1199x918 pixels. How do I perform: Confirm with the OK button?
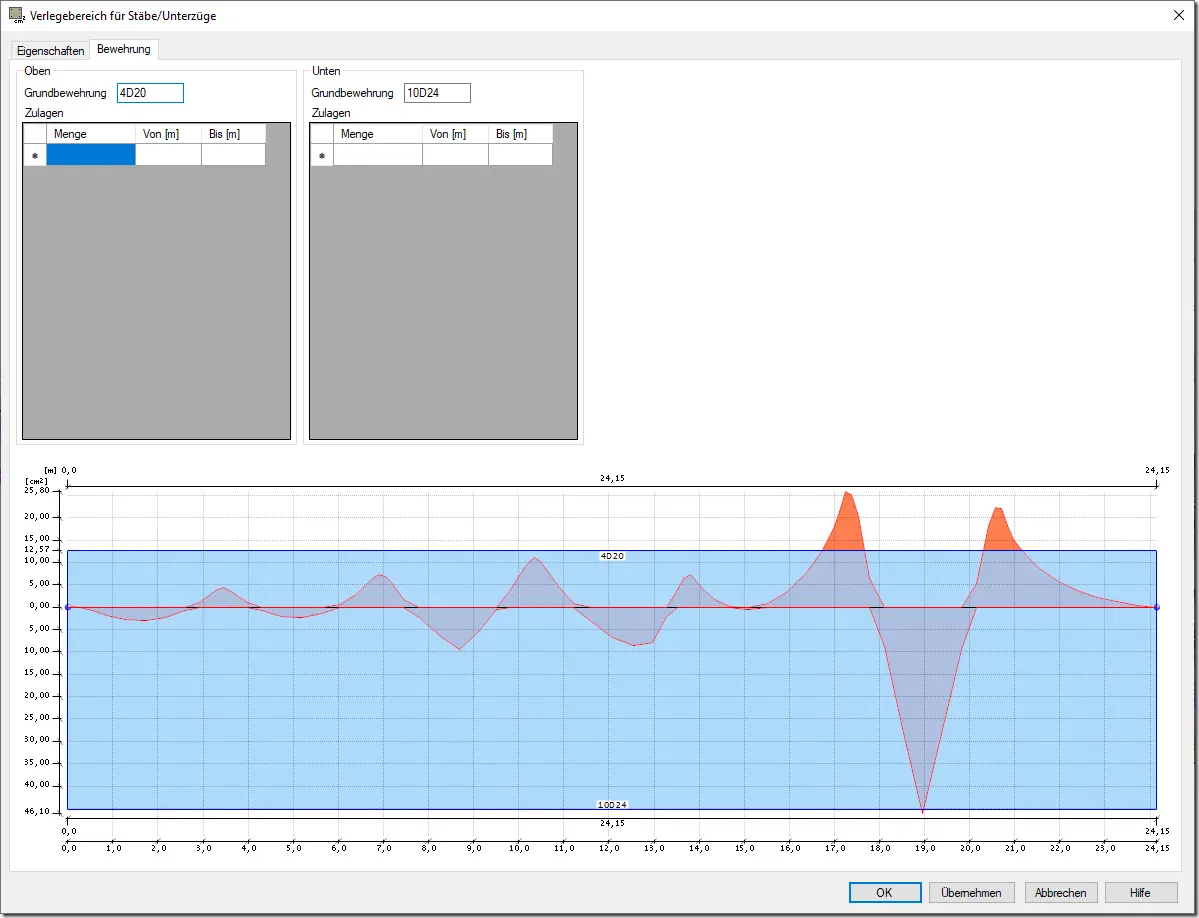pyautogui.click(x=885, y=892)
